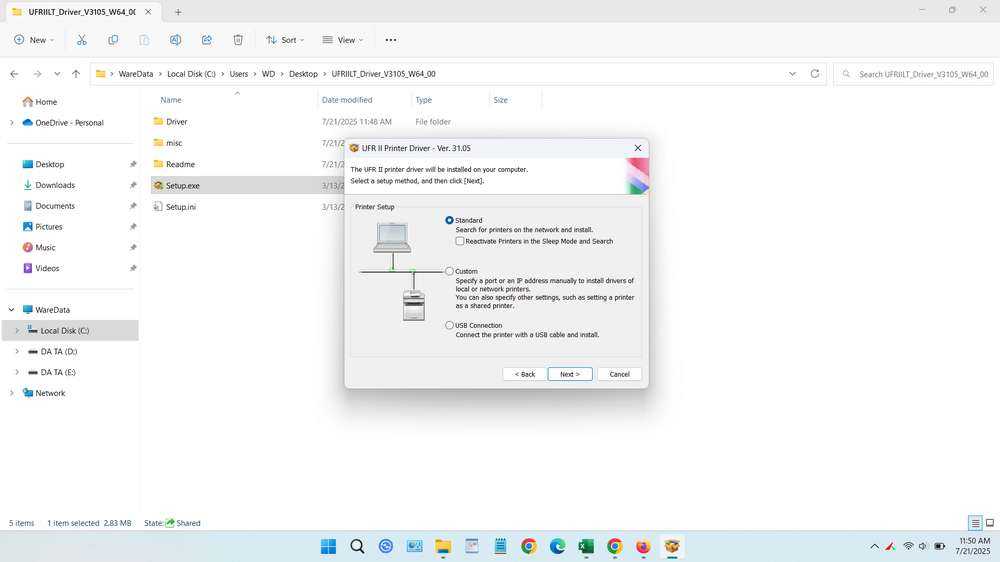Screen dimensions: 1000x562
Task: Click the Share icon in Explorer toolbar
Action: coord(207,40)
